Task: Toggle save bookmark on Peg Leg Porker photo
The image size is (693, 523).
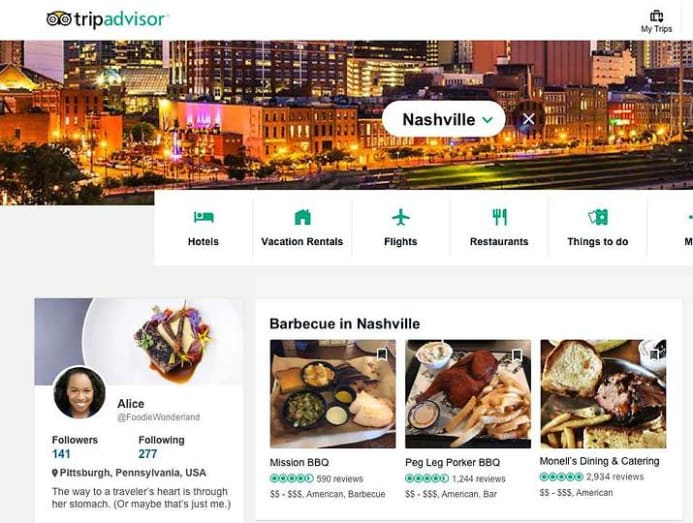Action: [517, 354]
